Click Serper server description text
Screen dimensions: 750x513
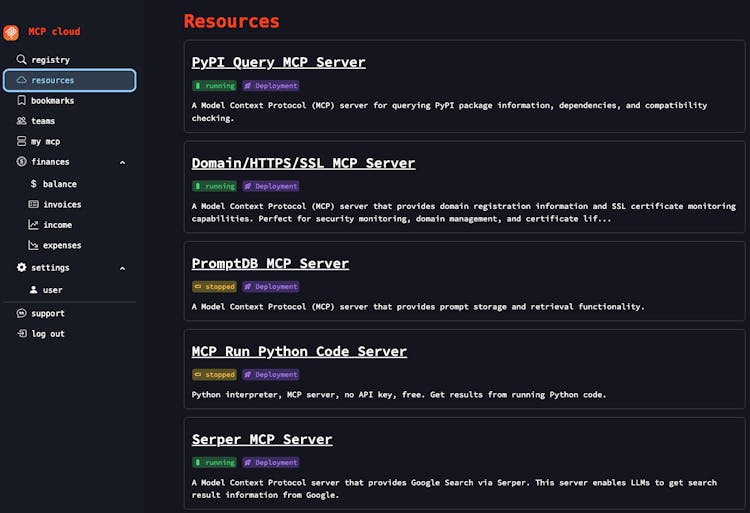[454, 489]
